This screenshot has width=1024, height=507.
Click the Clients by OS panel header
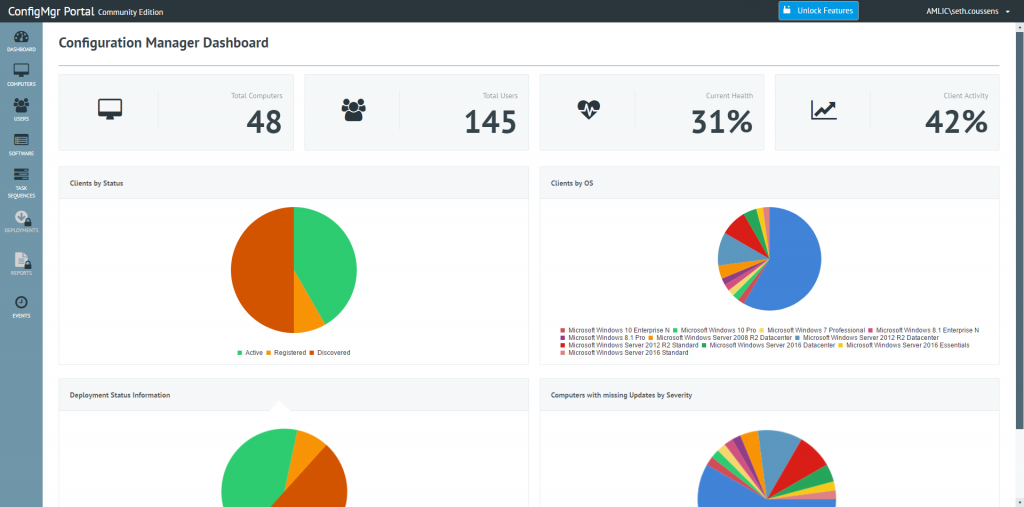click(x=769, y=183)
